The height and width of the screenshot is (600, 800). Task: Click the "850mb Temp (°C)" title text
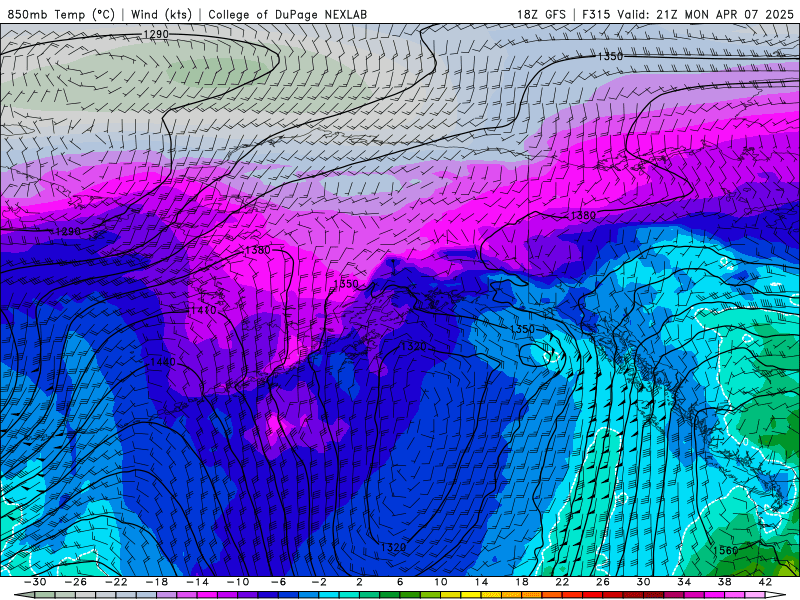61,14
